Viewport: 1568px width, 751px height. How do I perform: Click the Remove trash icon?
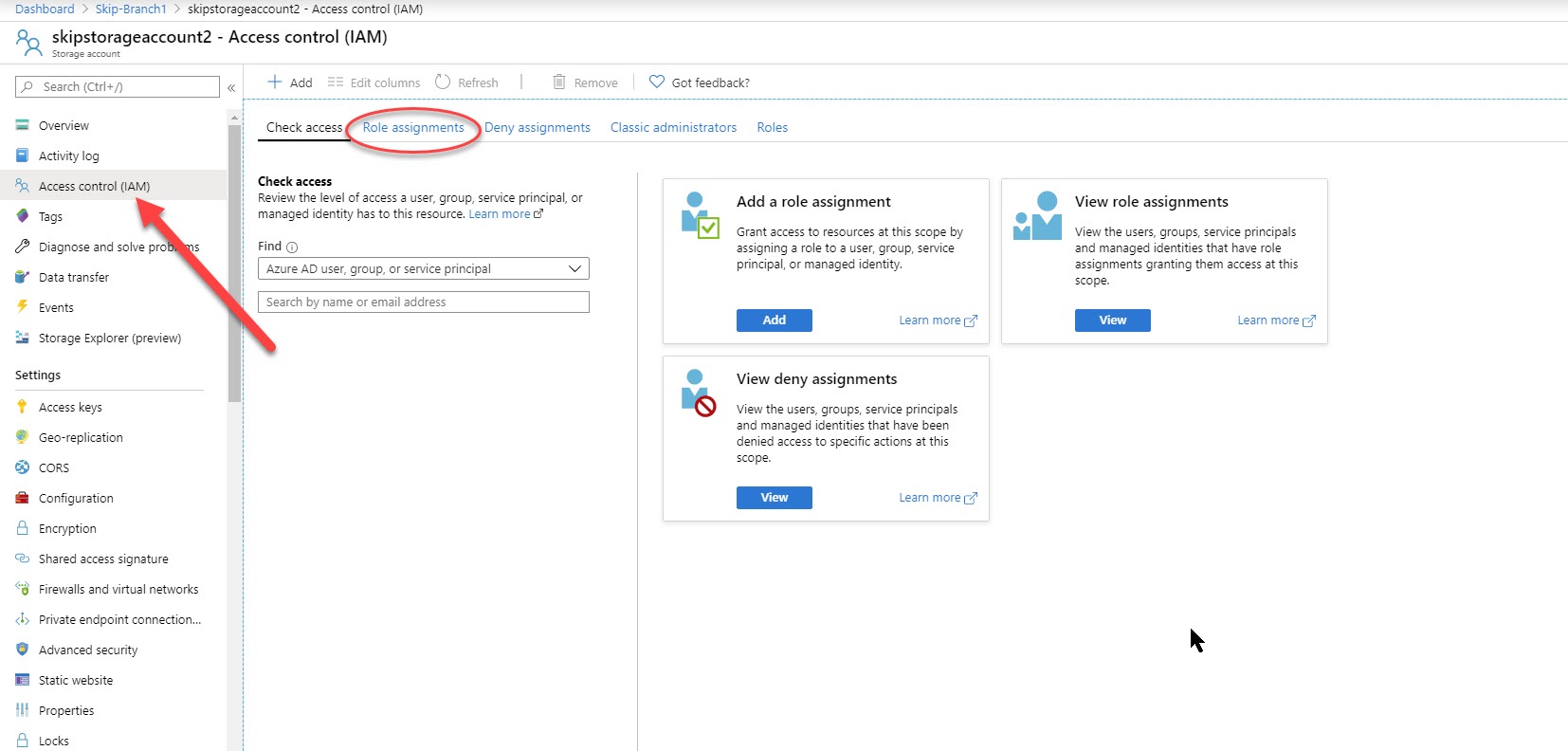(x=559, y=82)
